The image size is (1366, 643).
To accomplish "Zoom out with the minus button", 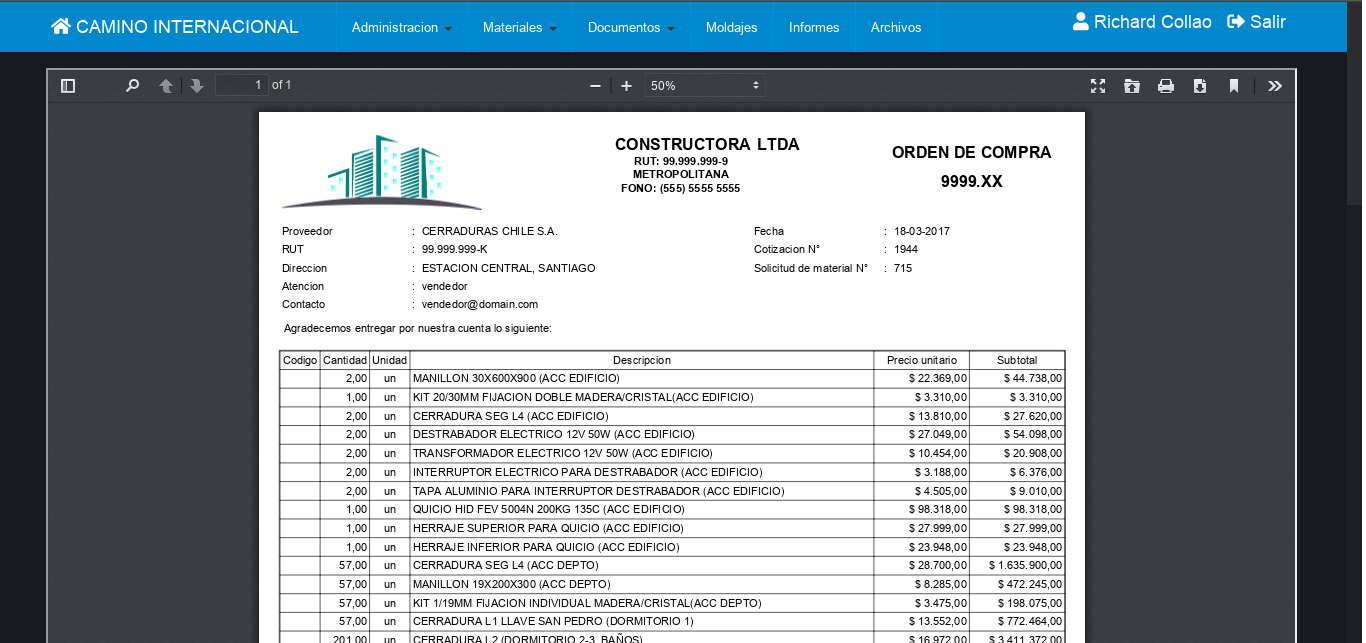I will (x=595, y=86).
